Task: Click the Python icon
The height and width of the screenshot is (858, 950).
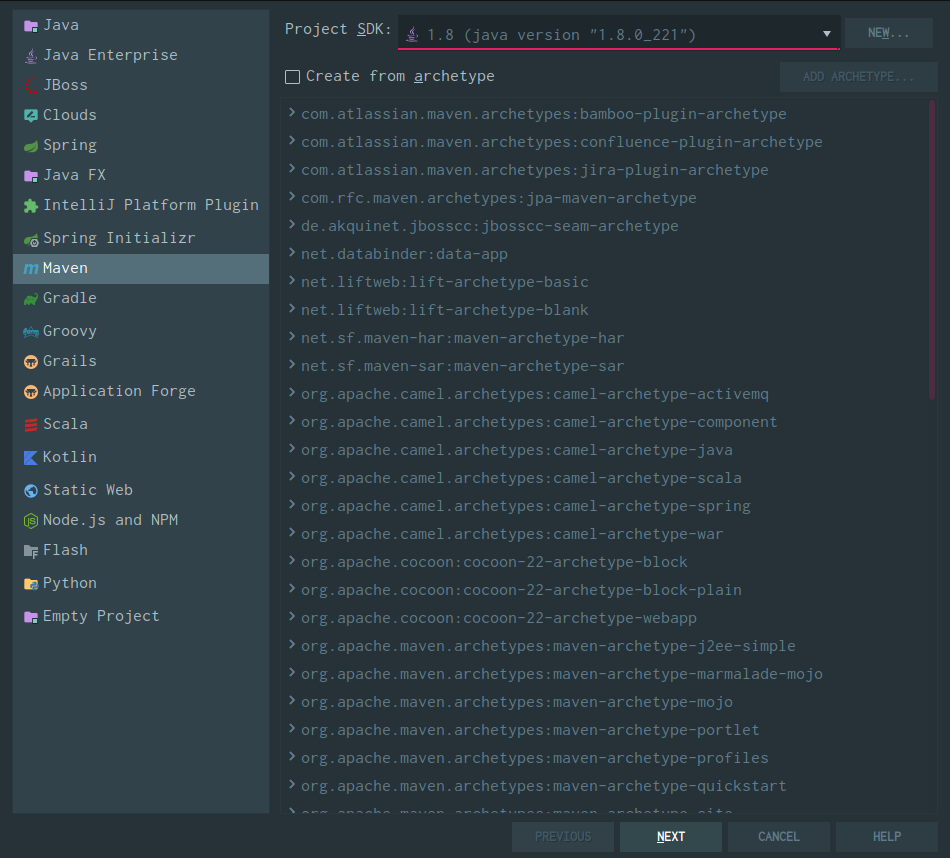Action: [31, 584]
